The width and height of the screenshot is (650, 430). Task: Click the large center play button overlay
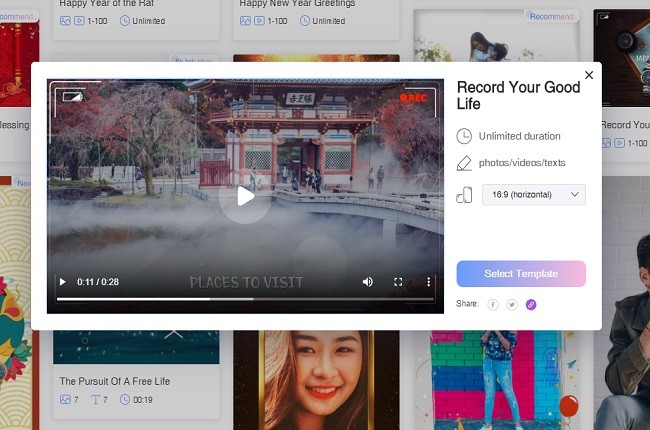pyautogui.click(x=244, y=196)
